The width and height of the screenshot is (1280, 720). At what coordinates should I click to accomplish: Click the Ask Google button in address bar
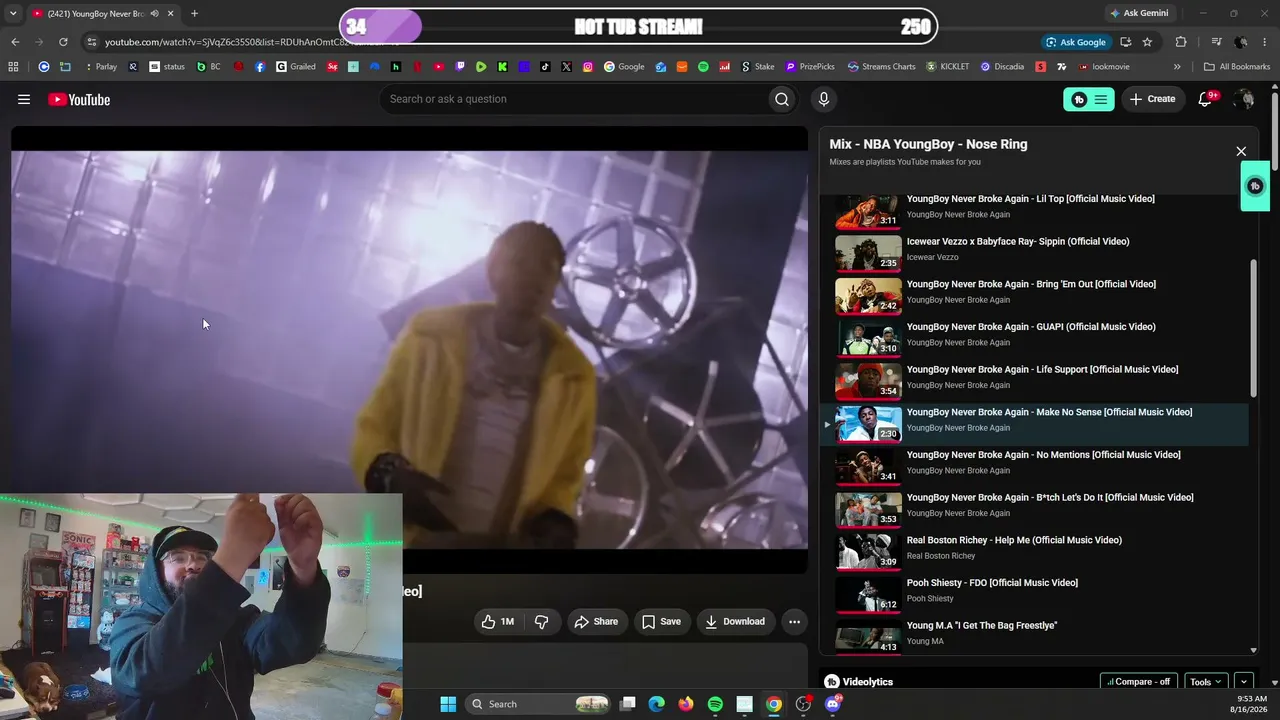(1076, 42)
